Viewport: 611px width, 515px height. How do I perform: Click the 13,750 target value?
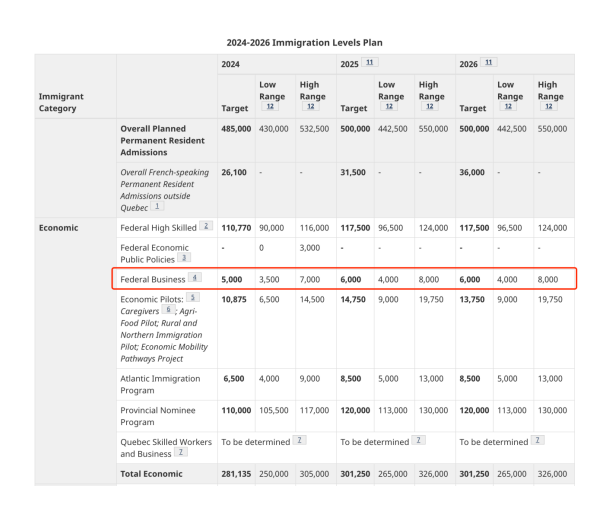(x=472, y=299)
